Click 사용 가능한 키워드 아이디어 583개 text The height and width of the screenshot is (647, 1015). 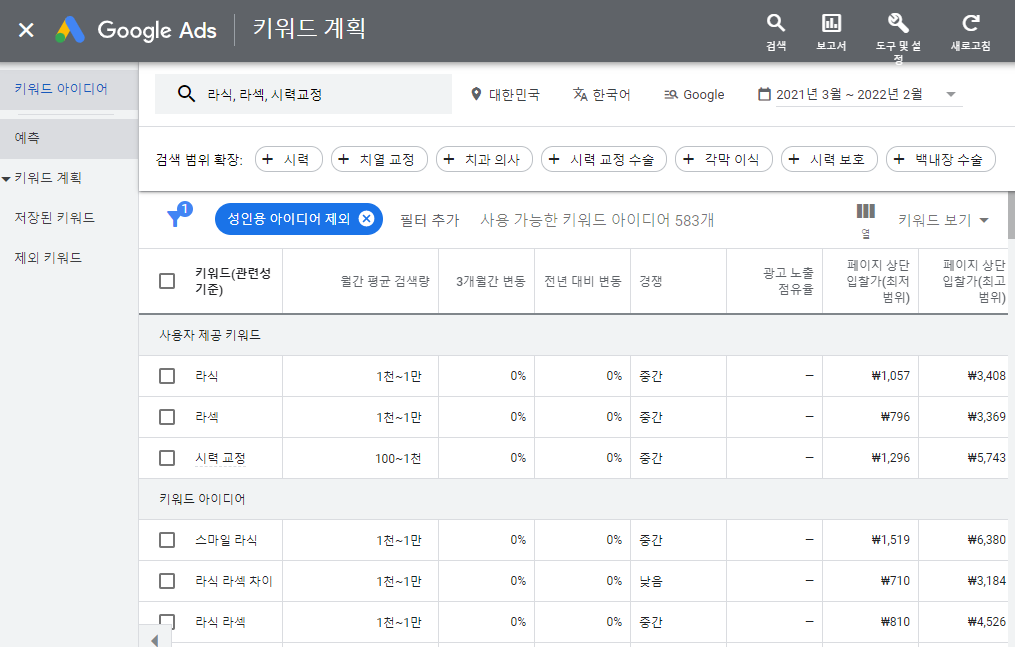point(597,220)
